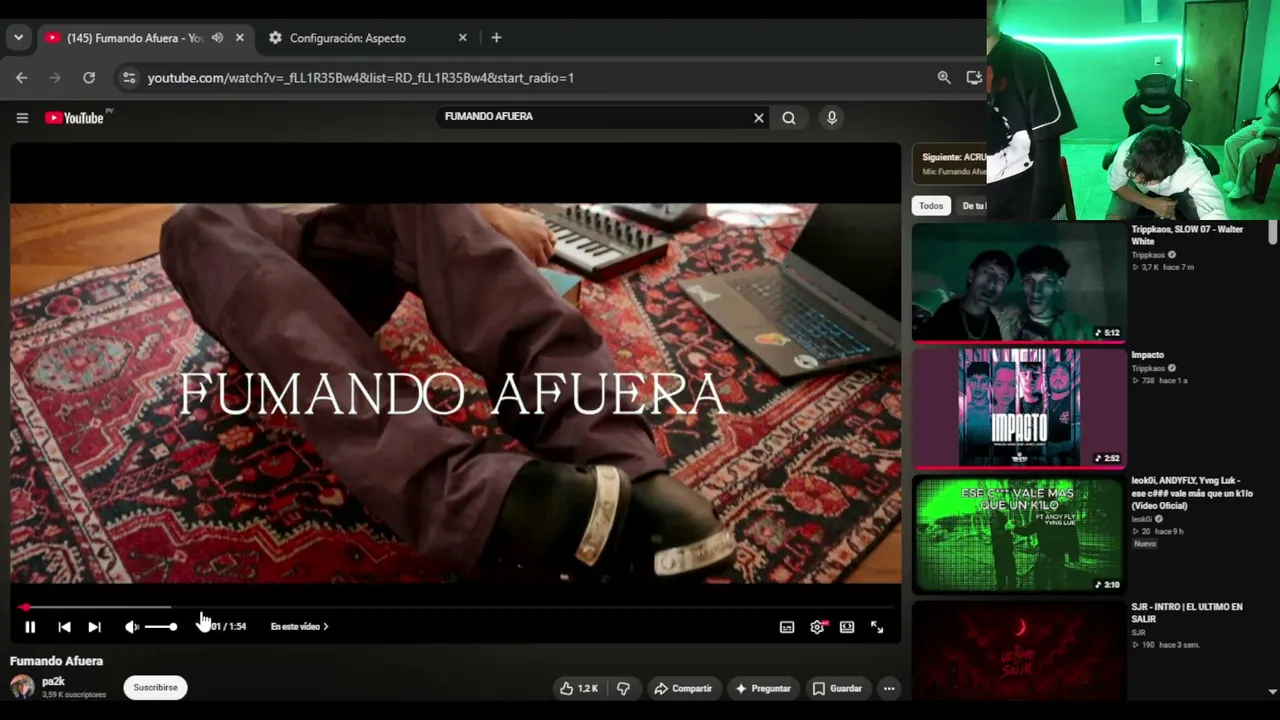Share the video via Compartir
This screenshot has width=1280, height=720.
[x=683, y=688]
